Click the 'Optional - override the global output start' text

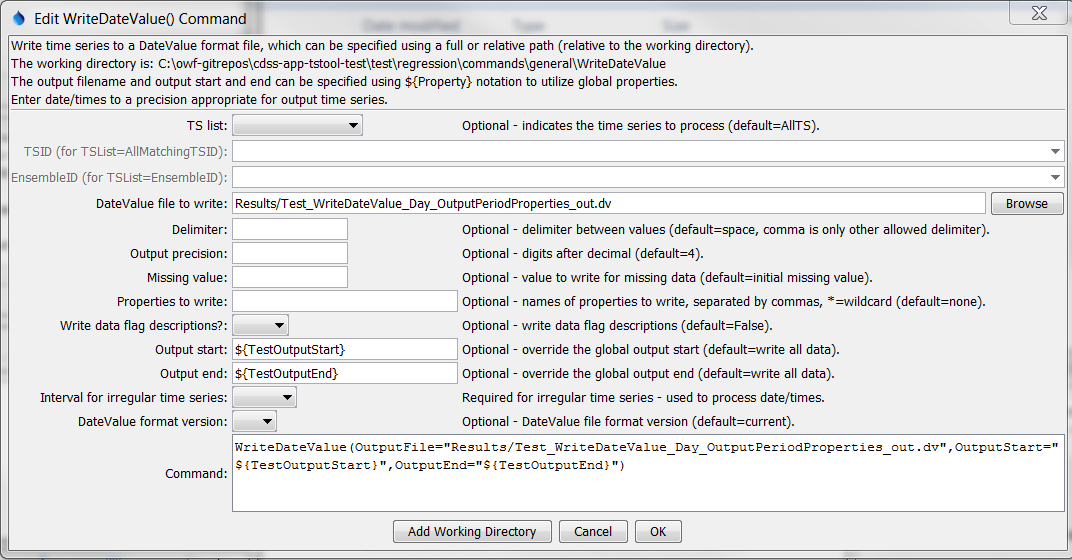650,349
